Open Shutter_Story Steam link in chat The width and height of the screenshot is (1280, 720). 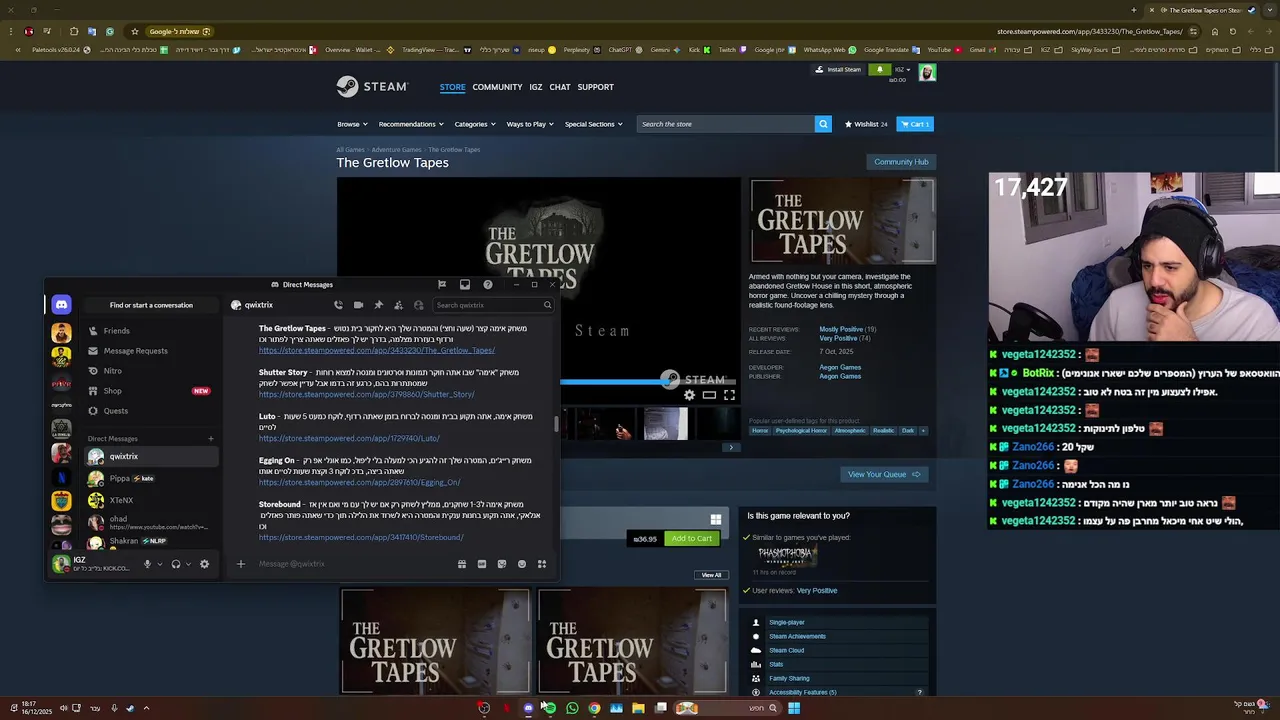366,395
